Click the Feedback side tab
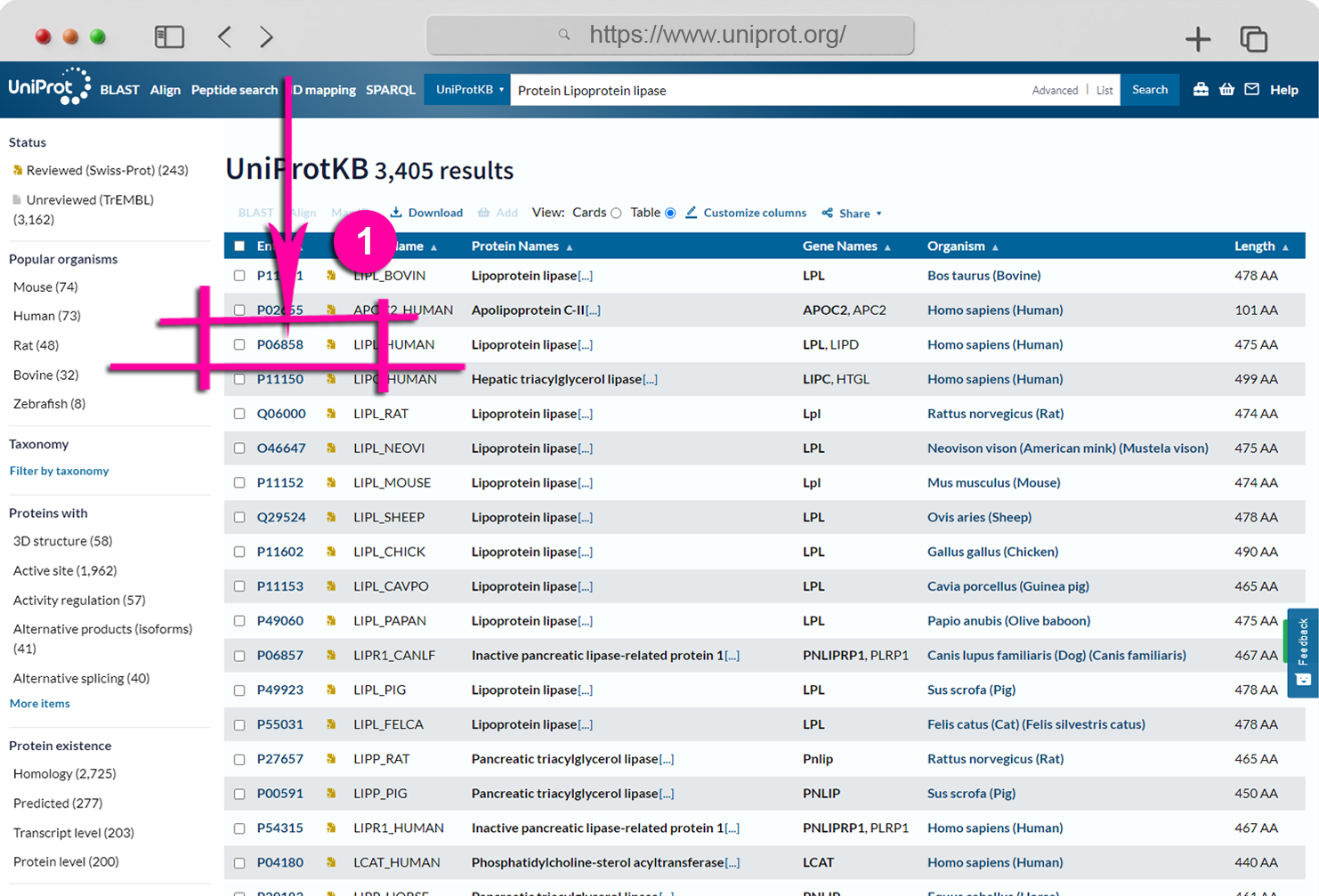1319x896 pixels. 1303,652
